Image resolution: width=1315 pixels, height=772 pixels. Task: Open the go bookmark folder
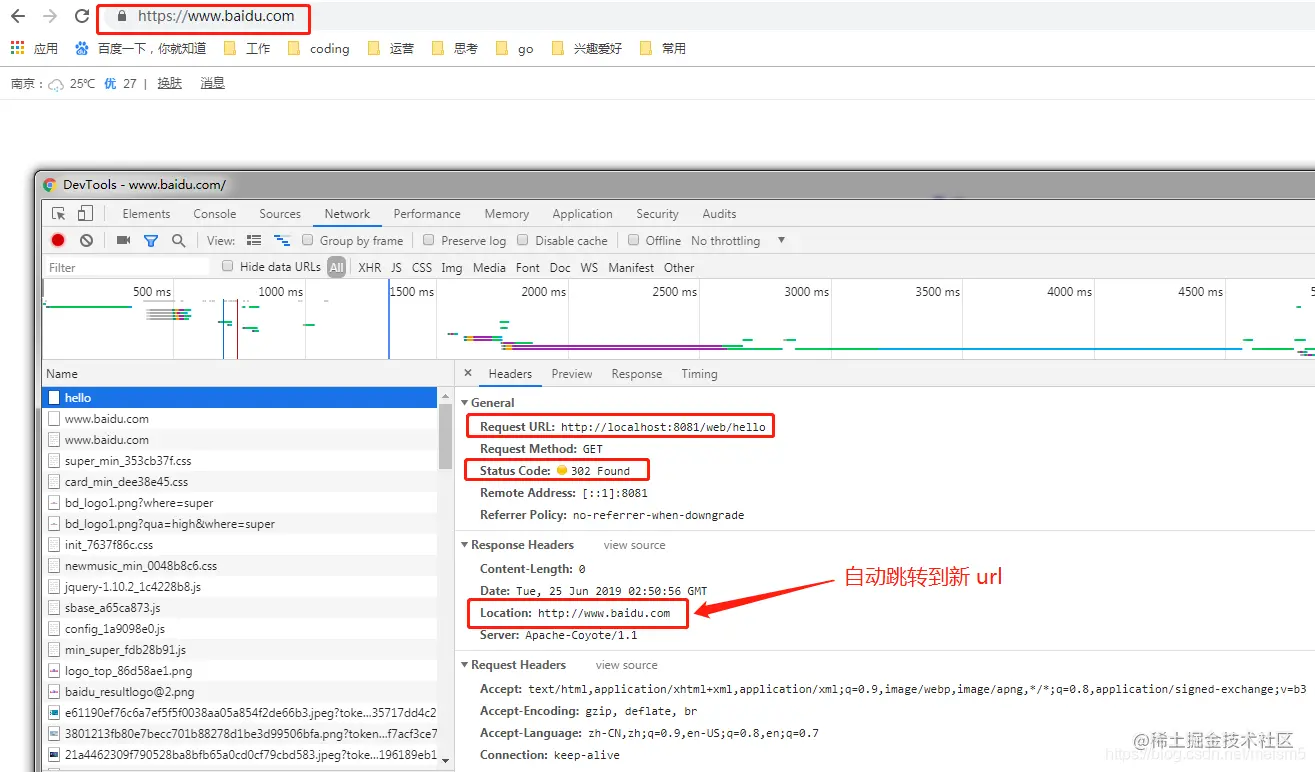coord(514,48)
